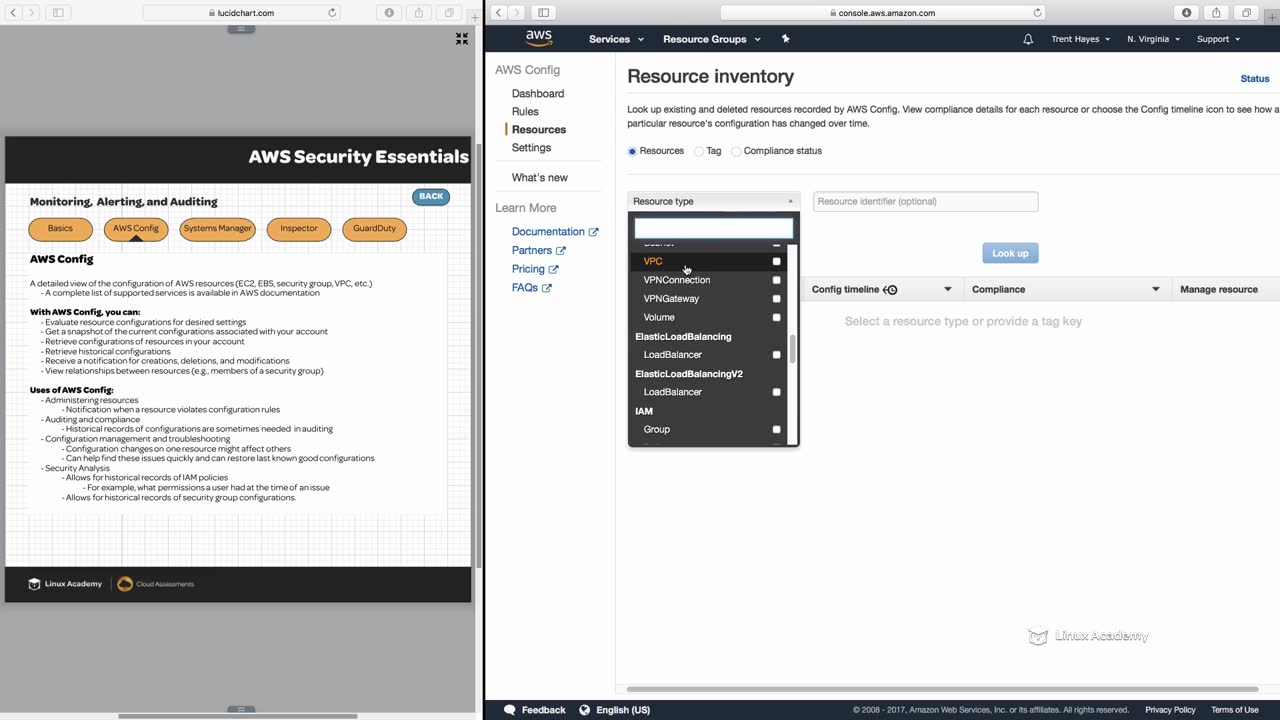This screenshot has width=1280, height=720.
Task: Open the share menu for the AWS console page
Action: (x=1216, y=13)
